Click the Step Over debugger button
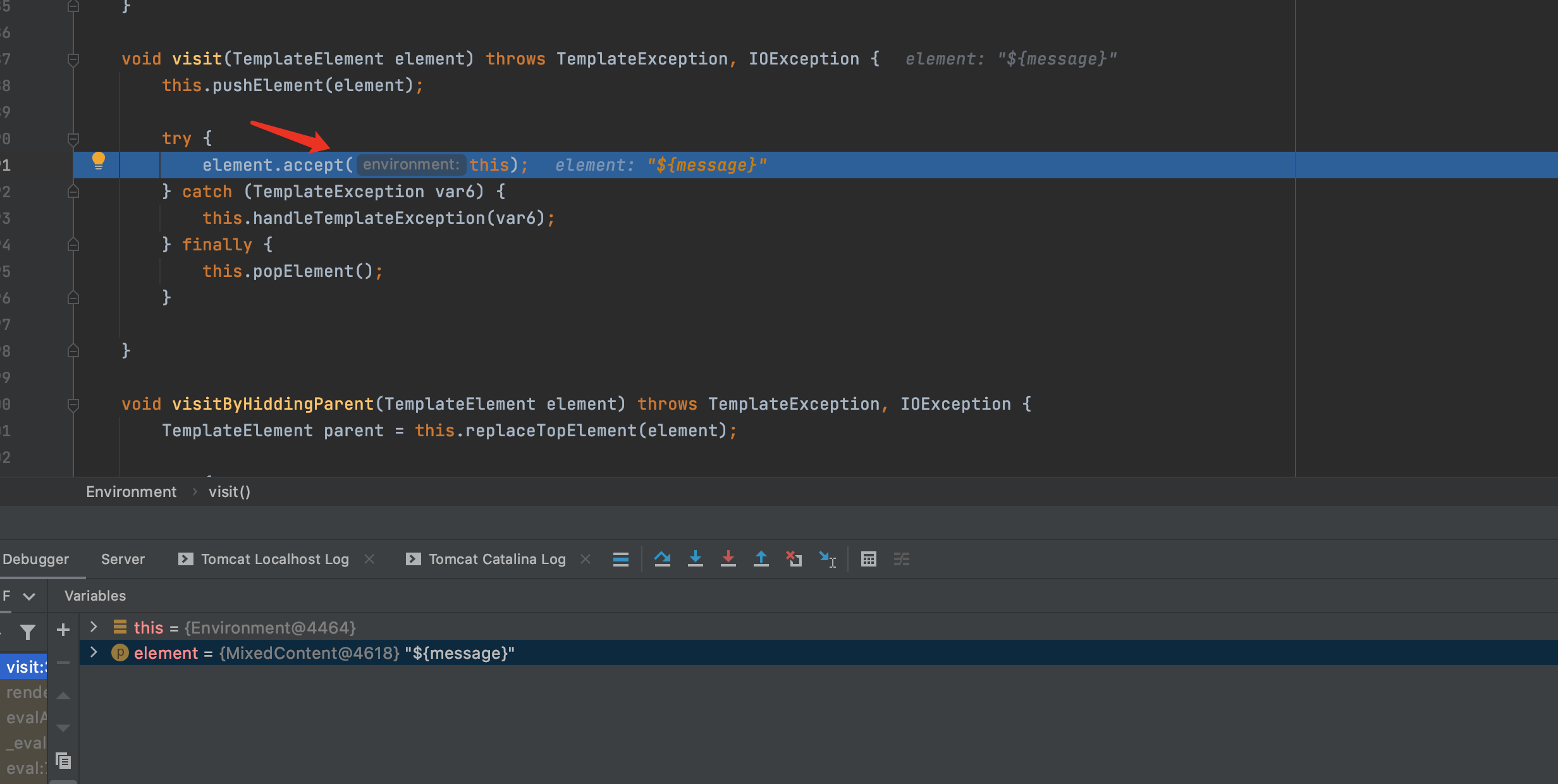 coord(662,559)
